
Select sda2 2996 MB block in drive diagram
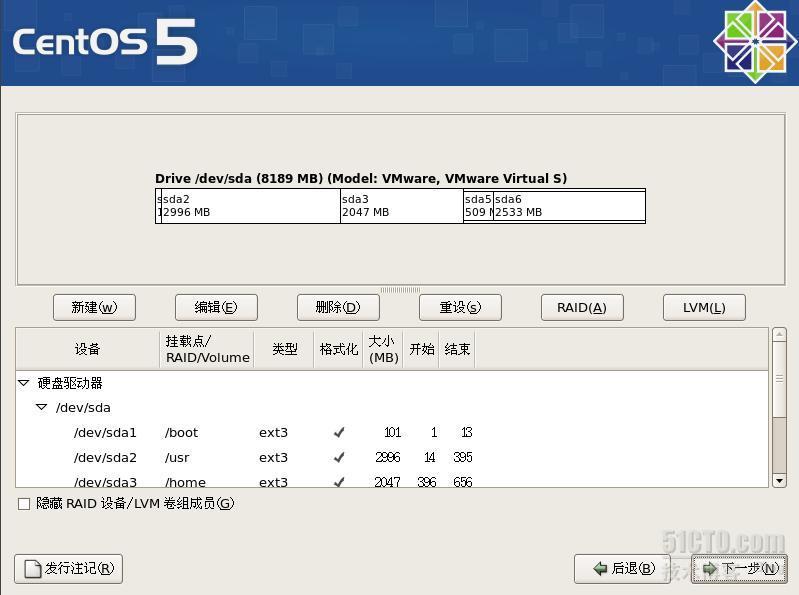tap(250, 206)
